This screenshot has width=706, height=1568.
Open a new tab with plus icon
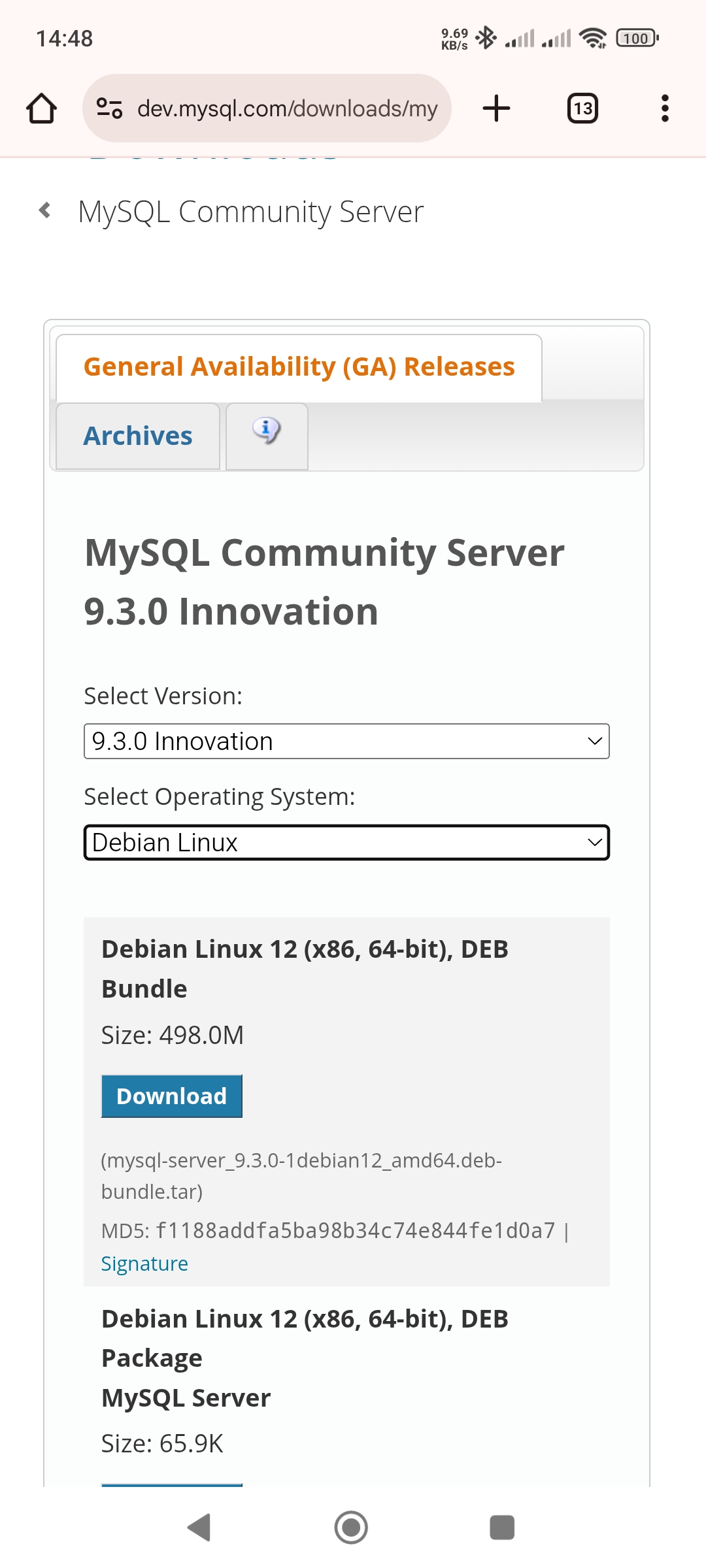click(x=496, y=108)
